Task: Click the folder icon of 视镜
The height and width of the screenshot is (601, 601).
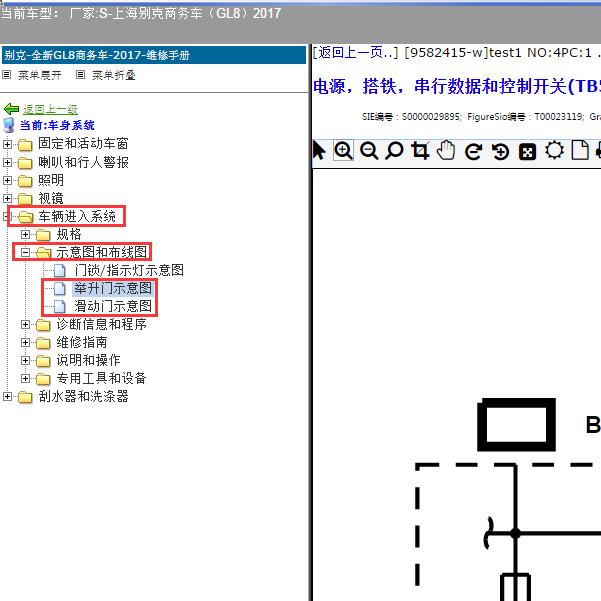Action: point(25,199)
